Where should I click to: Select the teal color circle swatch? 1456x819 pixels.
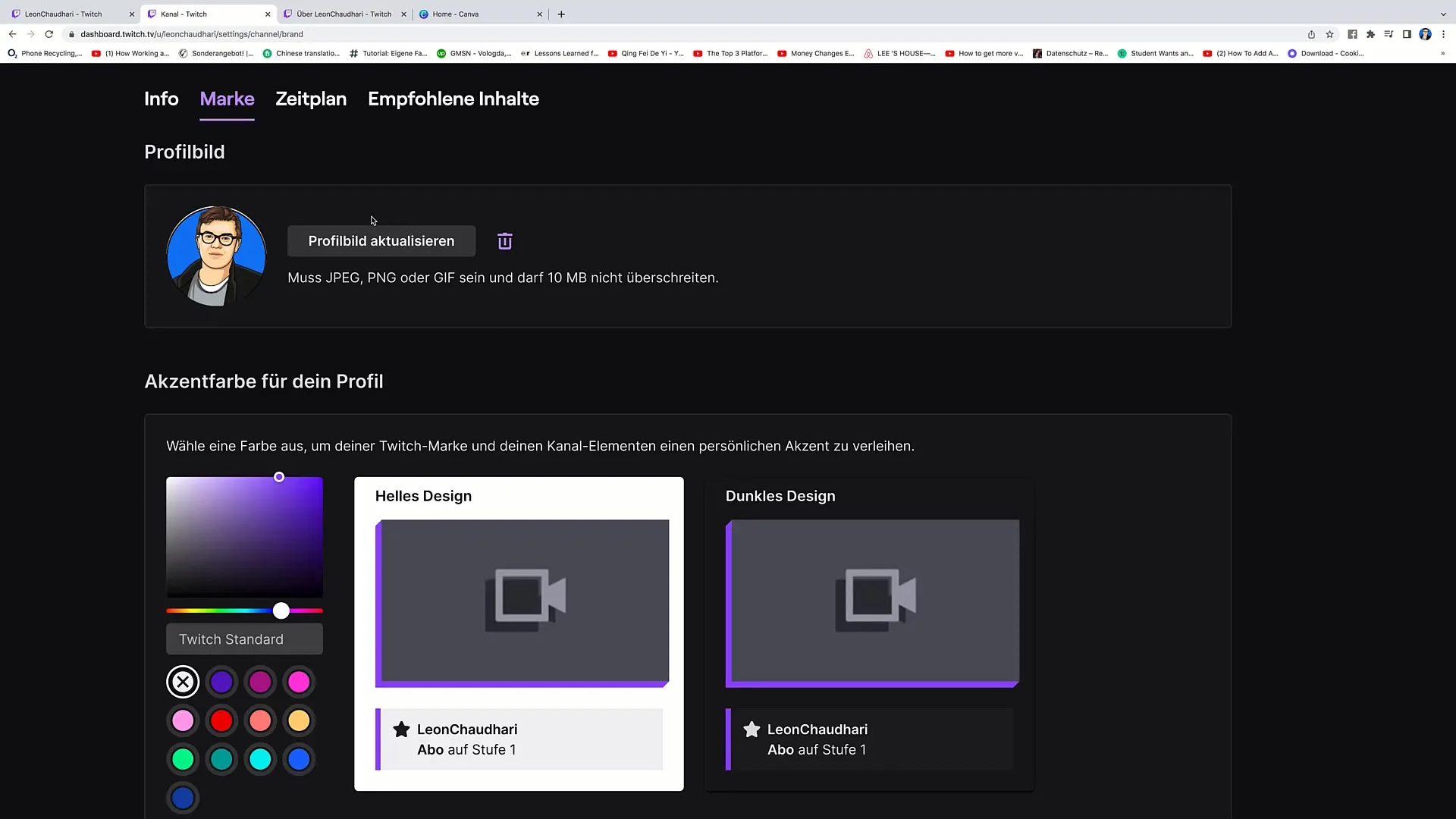coord(221,758)
